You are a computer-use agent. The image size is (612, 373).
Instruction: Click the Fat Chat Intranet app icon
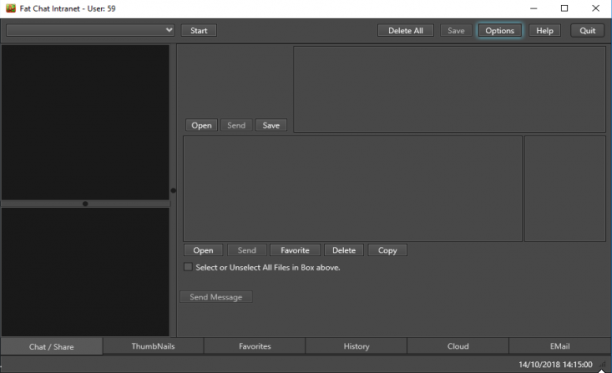point(11,8)
